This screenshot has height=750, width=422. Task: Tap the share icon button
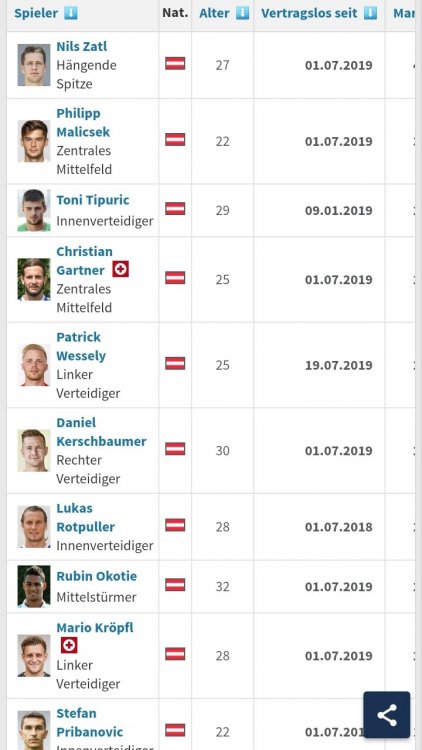(387, 715)
